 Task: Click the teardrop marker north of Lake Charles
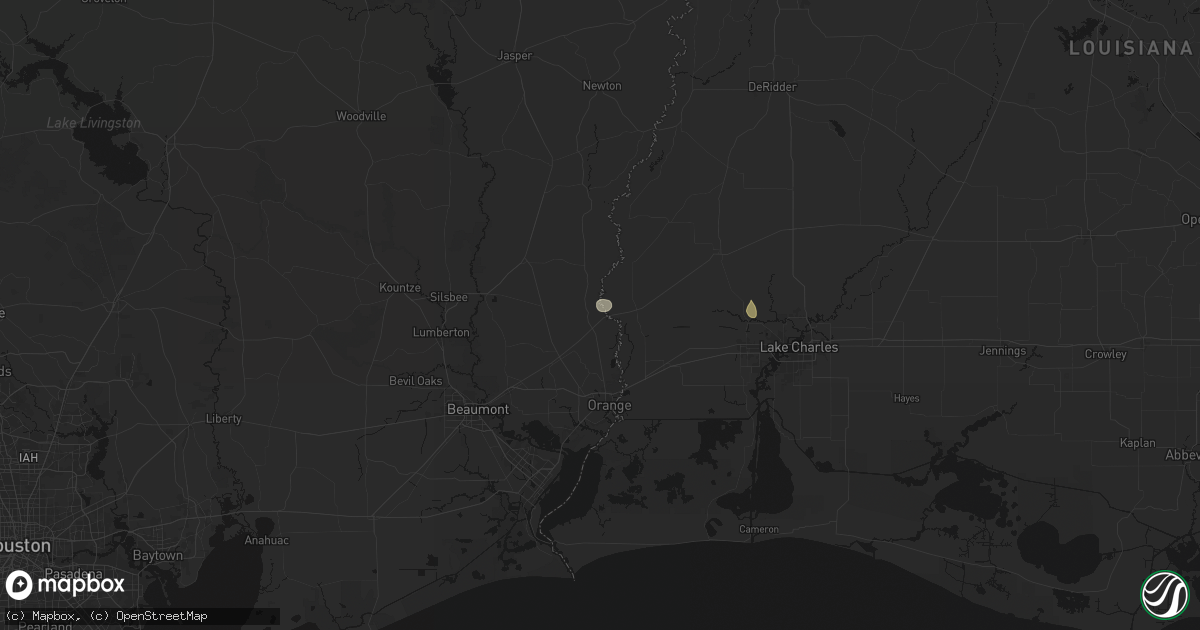click(x=751, y=309)
